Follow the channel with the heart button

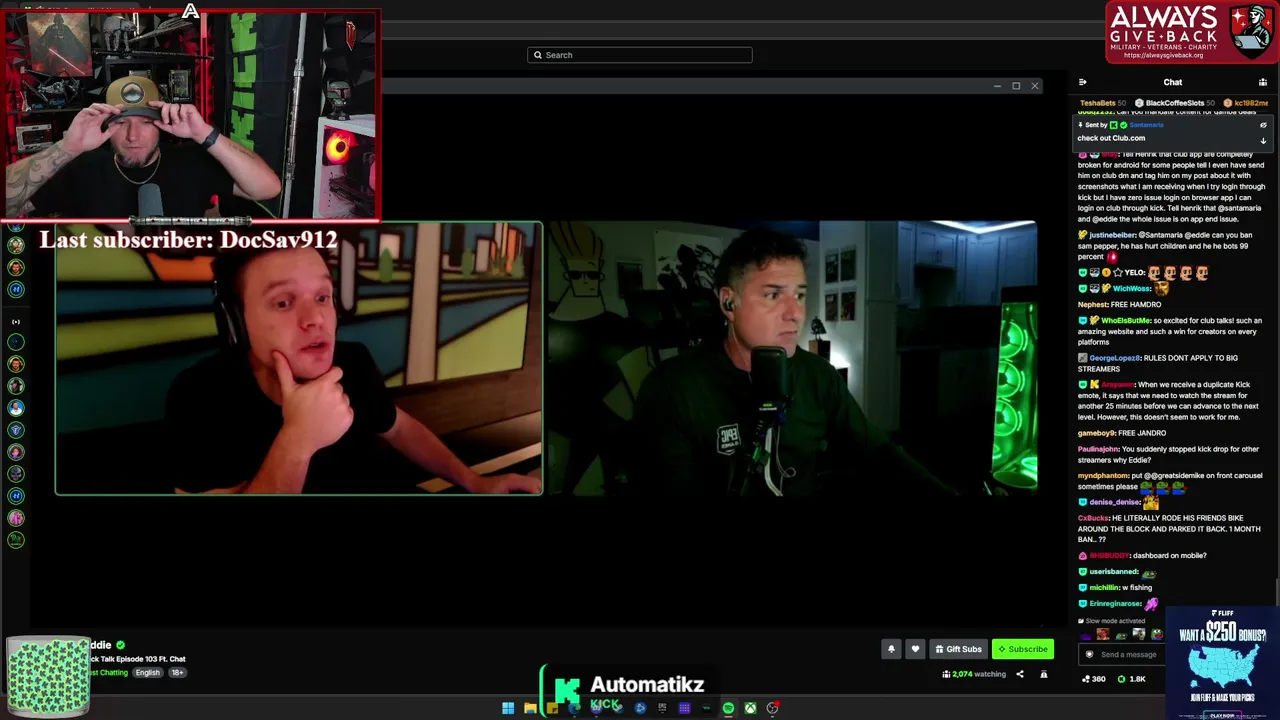click(x=915, y=649)
